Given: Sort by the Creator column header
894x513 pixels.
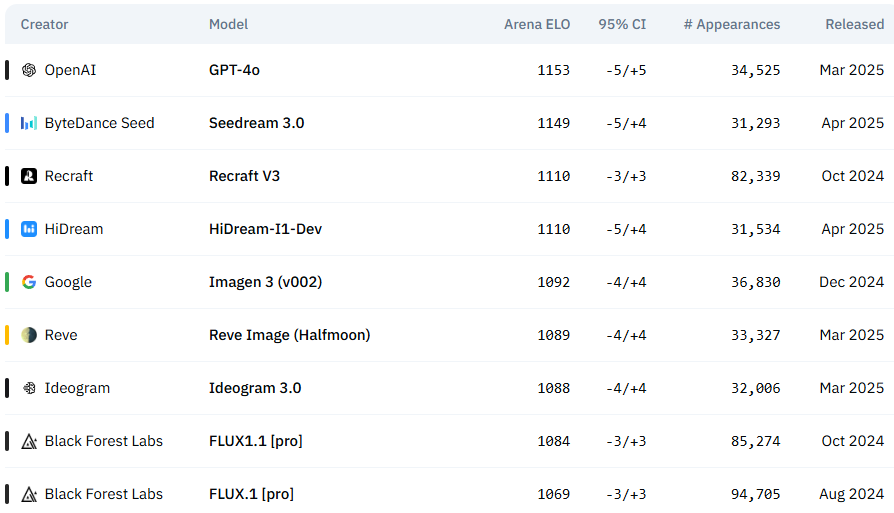Looking at the screenshot, I should pos(44,25).
